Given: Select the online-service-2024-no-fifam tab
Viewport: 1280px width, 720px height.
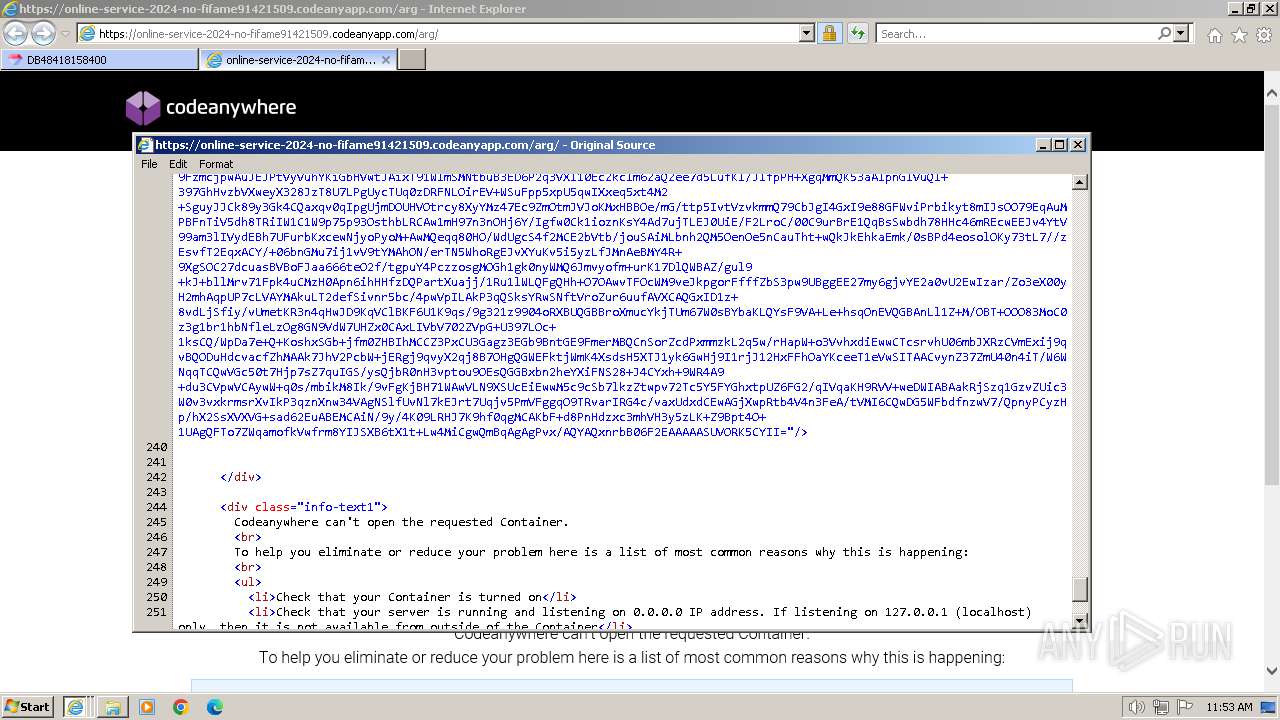Looking at the screenshot, I should pos(290,60).
